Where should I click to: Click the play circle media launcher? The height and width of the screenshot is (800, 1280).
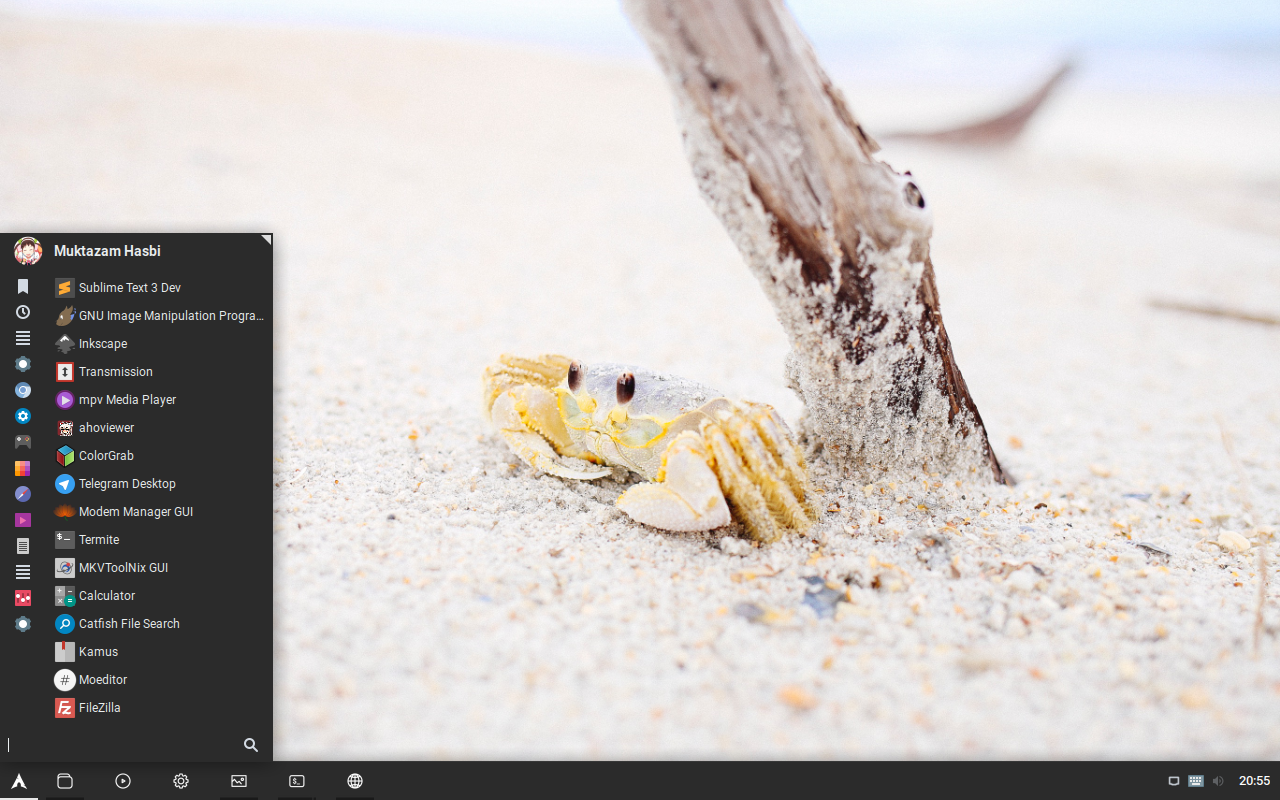coord(123,781)
